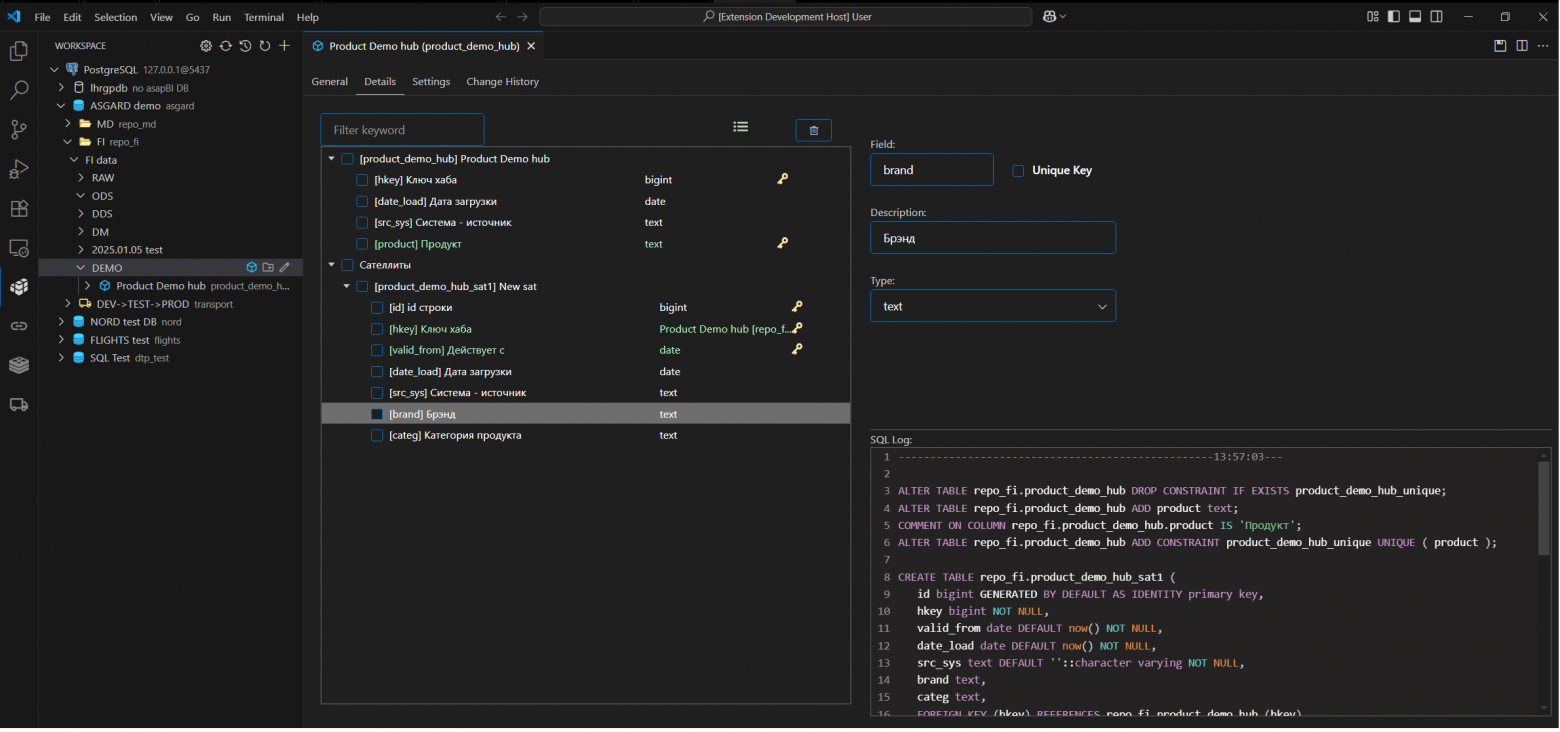Enable the Unique Key checkbox
The image size is (1560, 732).
point(1018,171)
